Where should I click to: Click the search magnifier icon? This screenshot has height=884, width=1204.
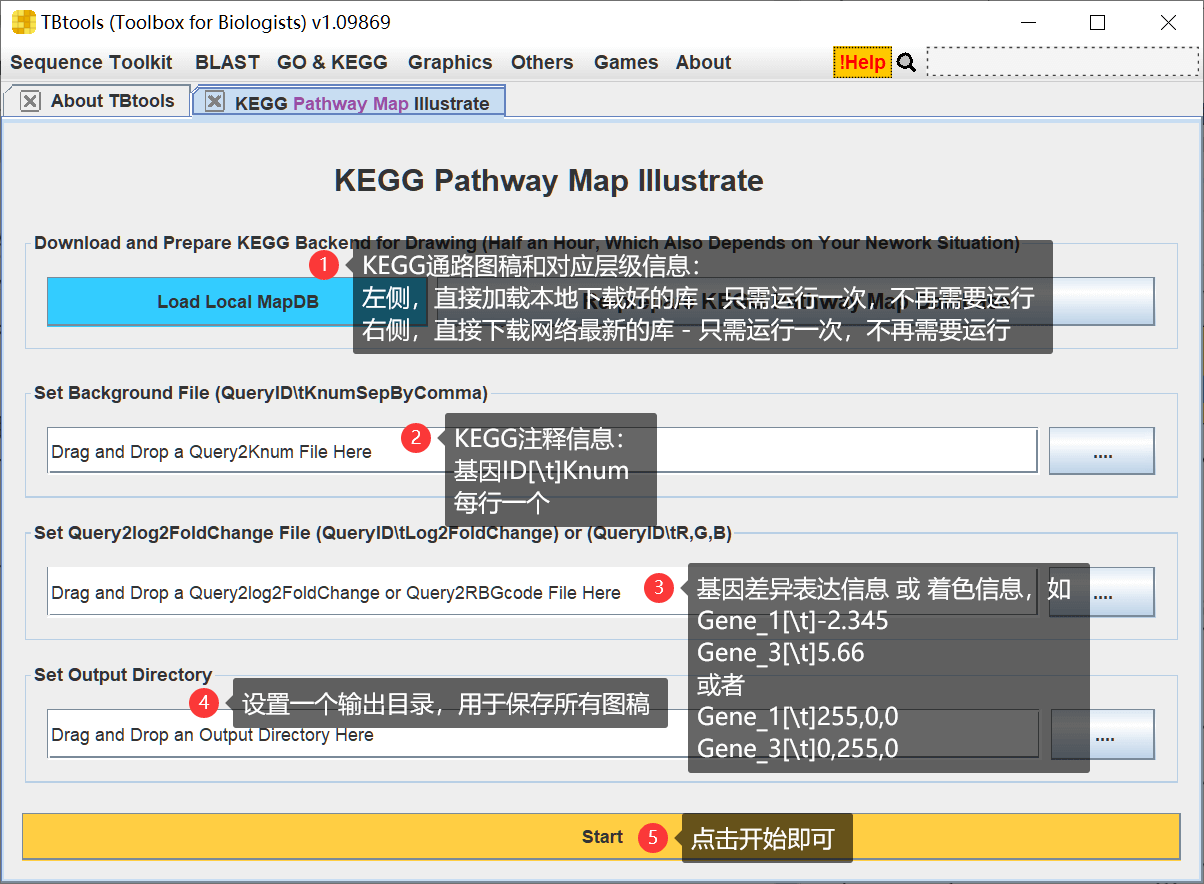pos(906,62)
